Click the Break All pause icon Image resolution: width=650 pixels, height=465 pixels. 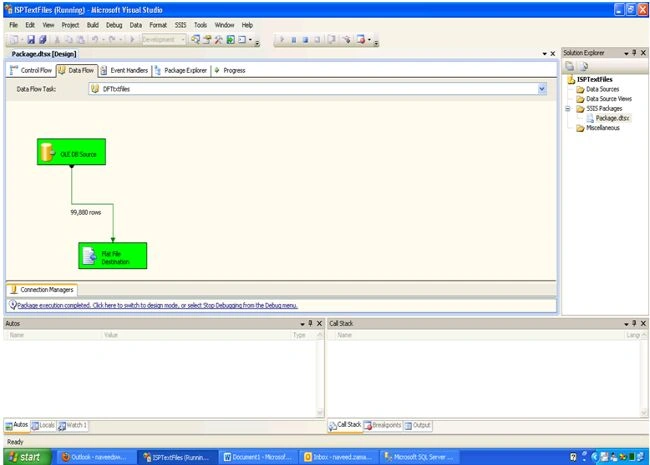[x=293, y=40]
